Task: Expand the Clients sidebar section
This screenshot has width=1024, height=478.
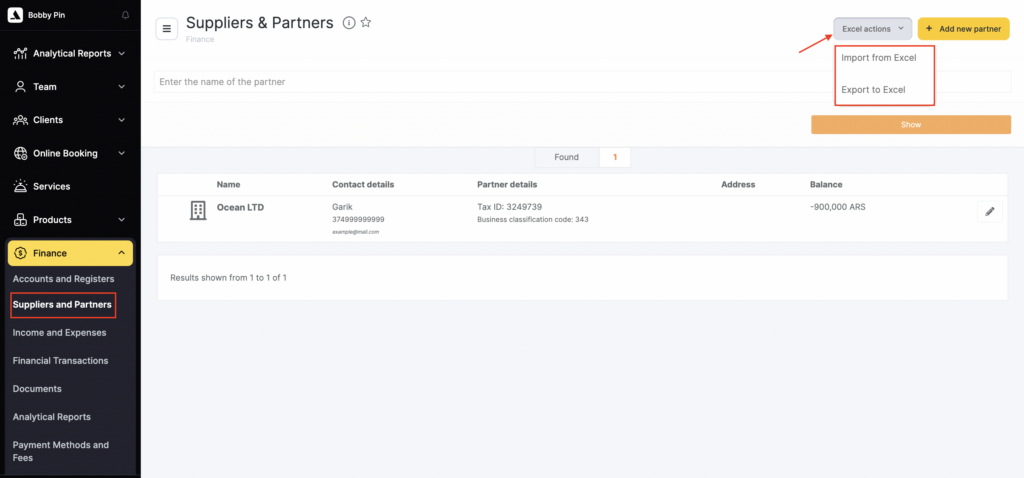Action: 70,120
